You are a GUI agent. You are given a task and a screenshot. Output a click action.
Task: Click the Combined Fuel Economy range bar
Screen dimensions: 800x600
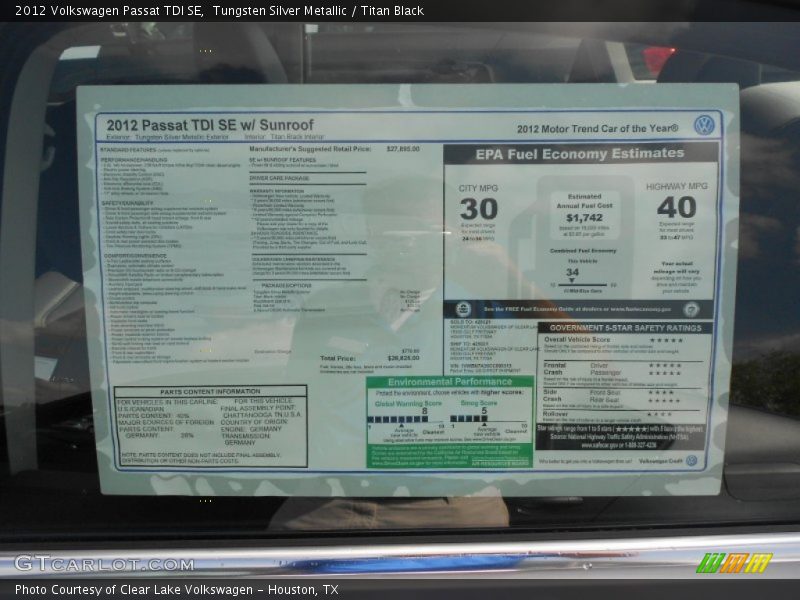point(585,285)
